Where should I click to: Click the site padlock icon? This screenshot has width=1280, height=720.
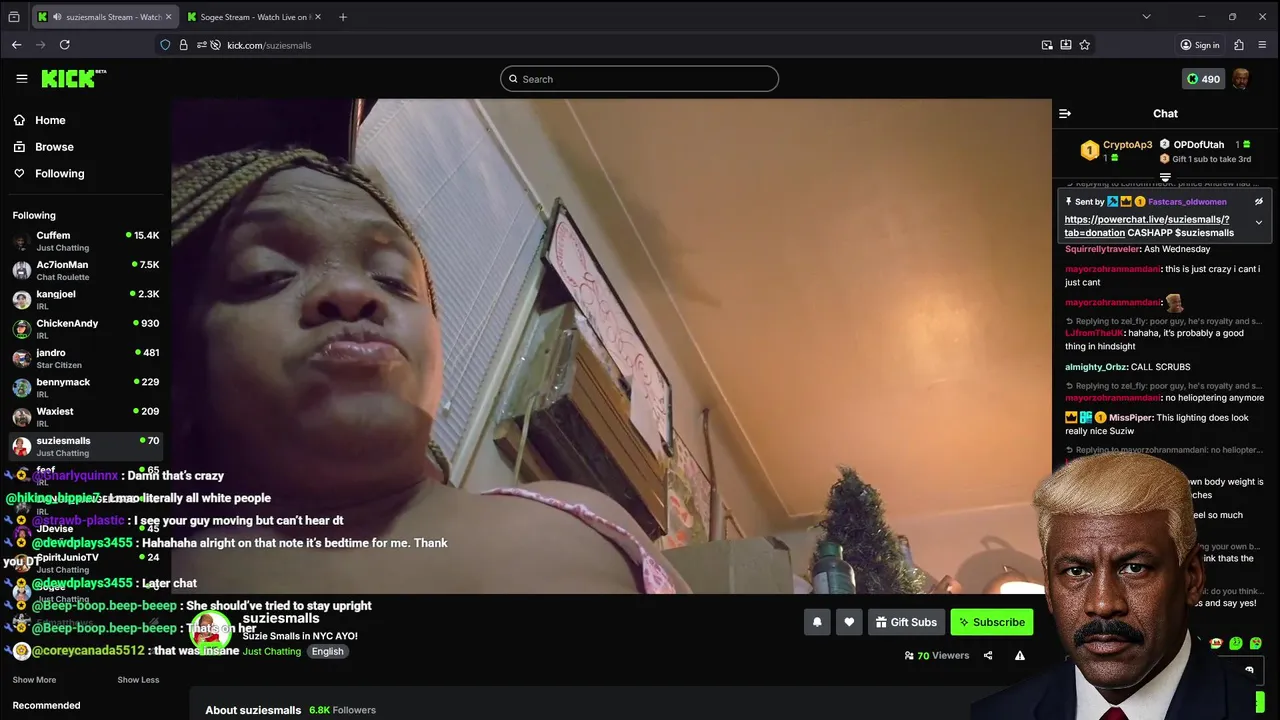(x=183, y=45)
